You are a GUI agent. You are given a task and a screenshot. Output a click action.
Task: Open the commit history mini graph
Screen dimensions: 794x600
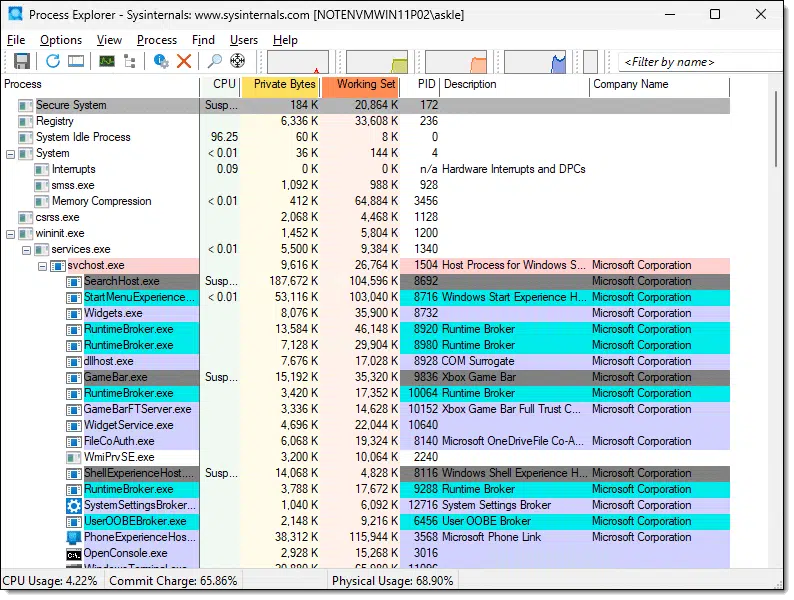(377, 62)
